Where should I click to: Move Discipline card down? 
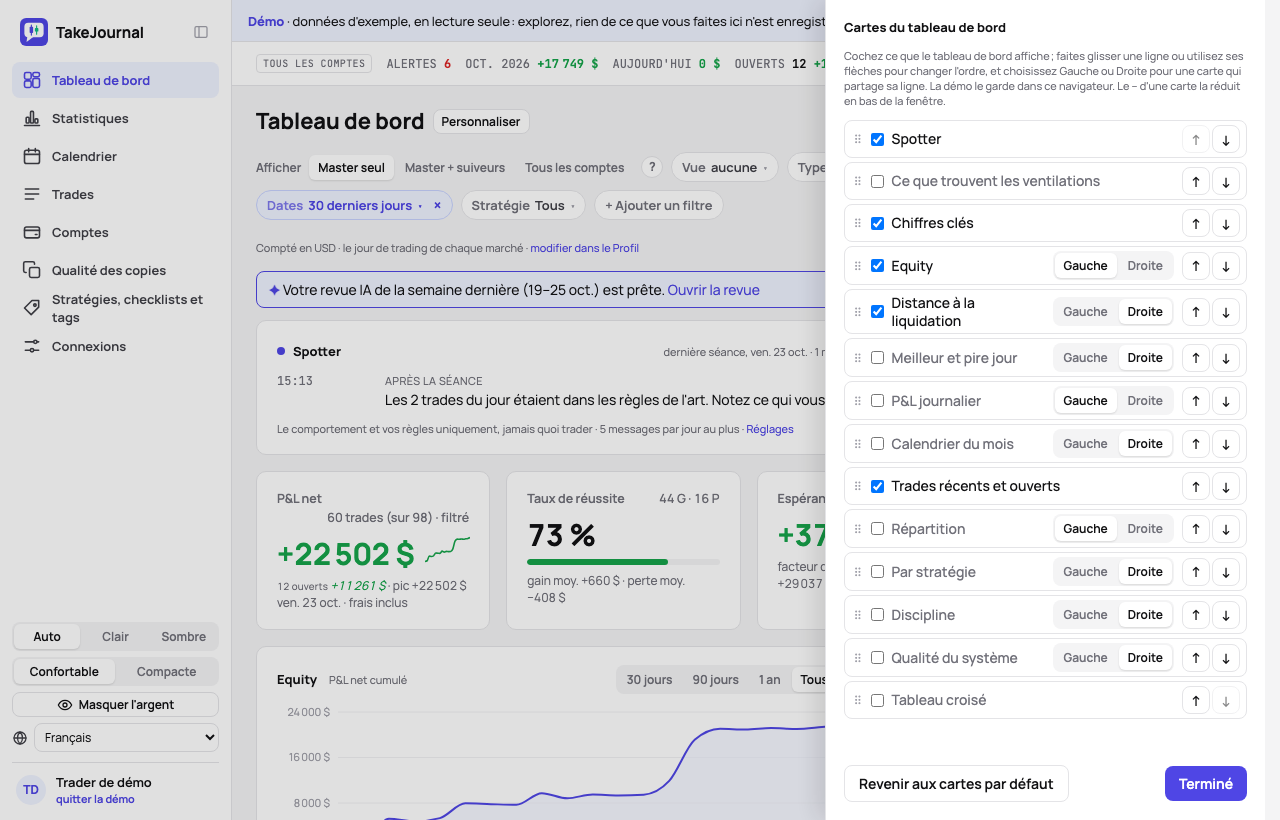pyautogui.click(x=1226, y=615)
